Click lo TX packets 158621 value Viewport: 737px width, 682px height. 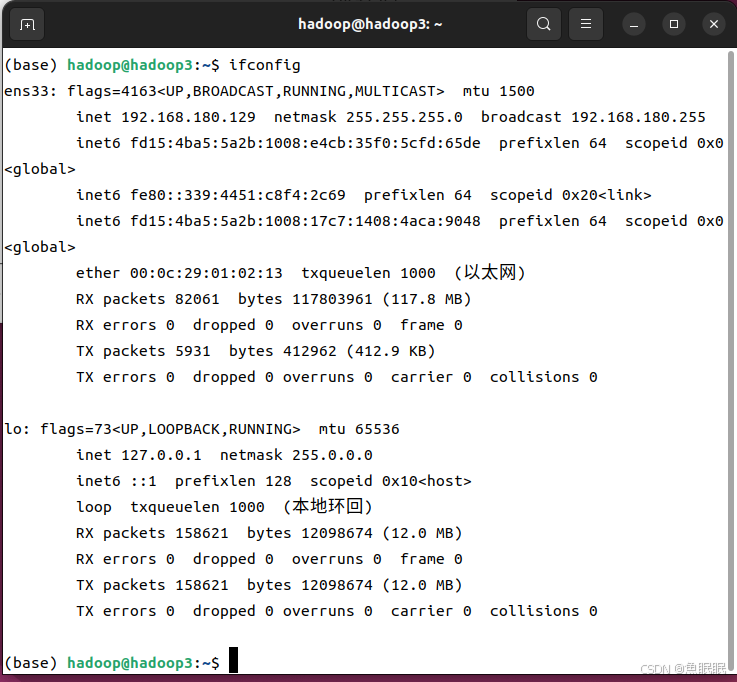coord(202,585)
